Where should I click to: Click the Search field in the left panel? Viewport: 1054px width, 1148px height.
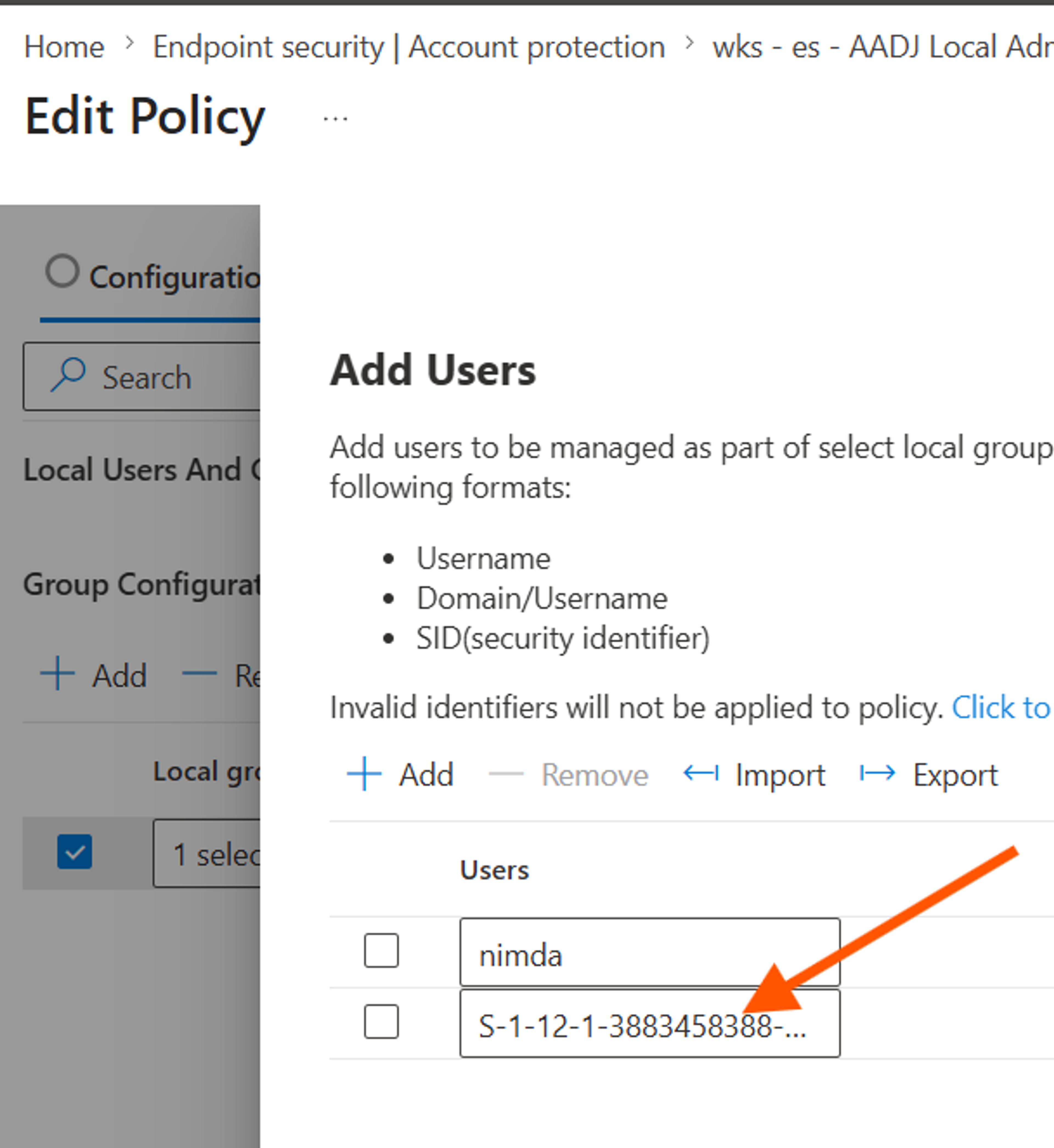[141, 377]
